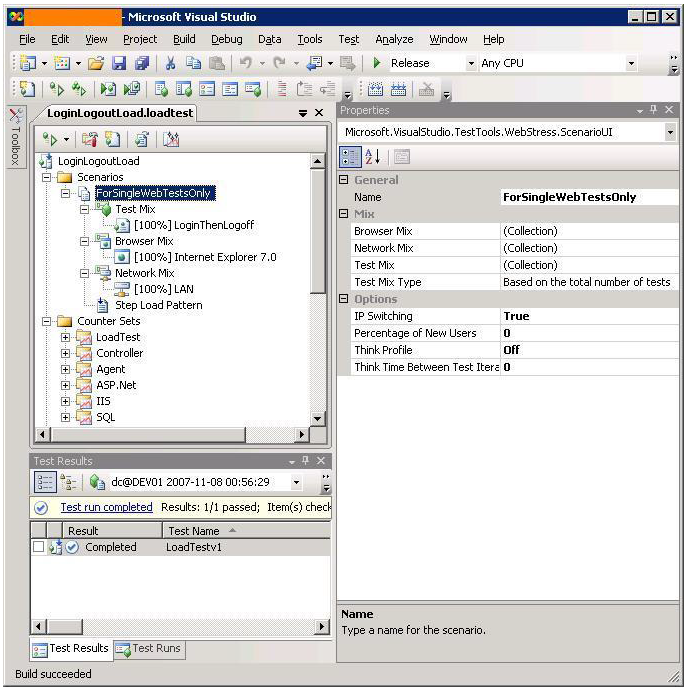Screen dimensions: 688x688
Task: Switch to the Test Runs tab
Action: pyautogui.click(x=149, y=649)
